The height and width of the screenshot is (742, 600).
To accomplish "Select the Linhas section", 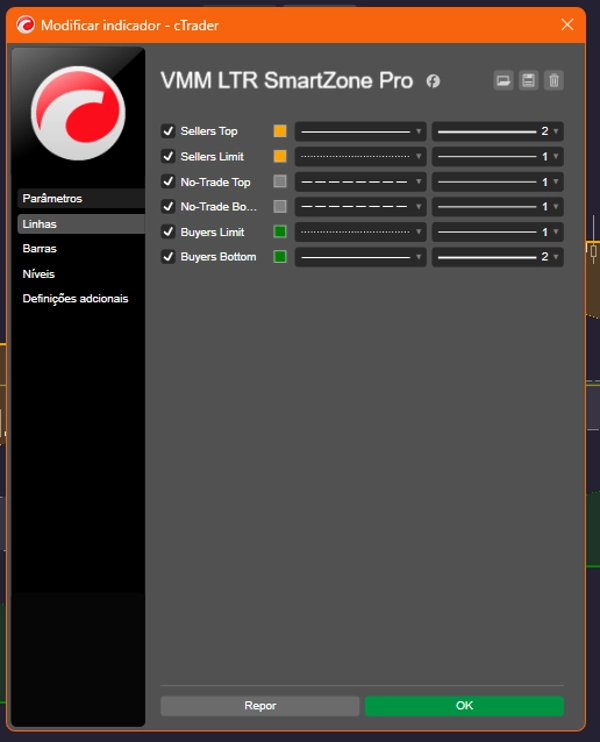I will 81,224.
